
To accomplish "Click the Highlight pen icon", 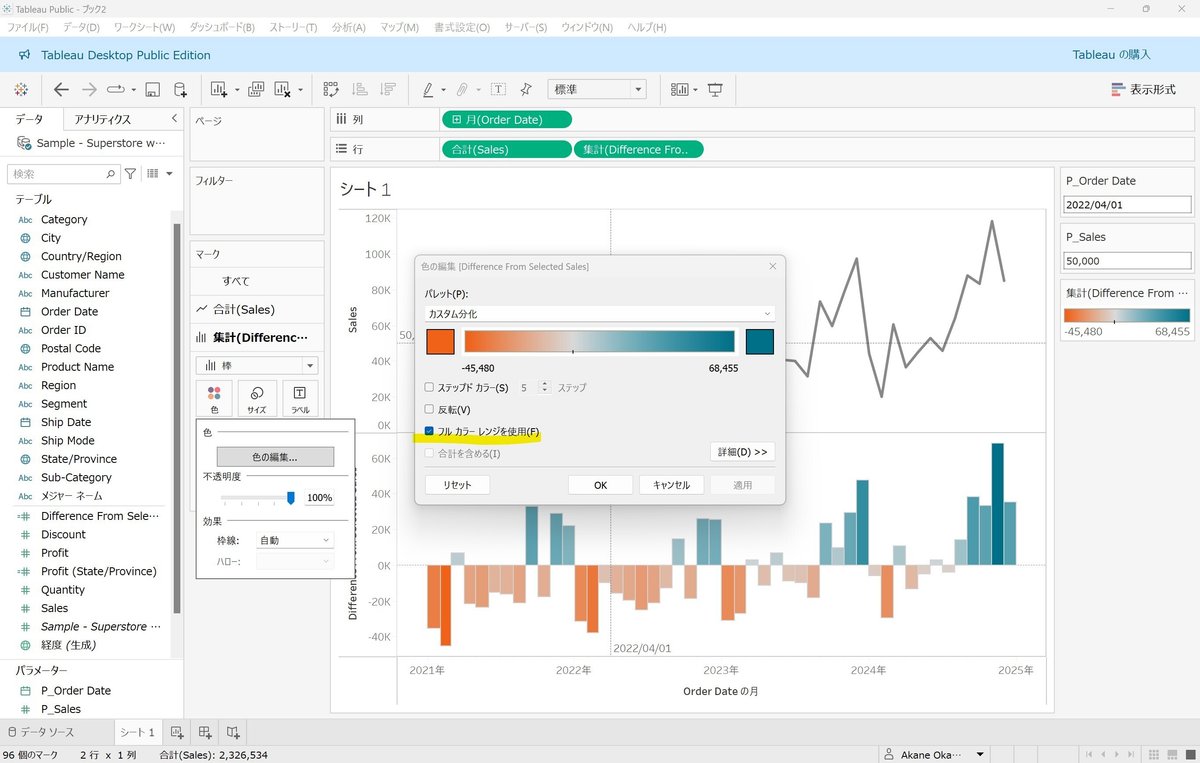I will [428, 89].
